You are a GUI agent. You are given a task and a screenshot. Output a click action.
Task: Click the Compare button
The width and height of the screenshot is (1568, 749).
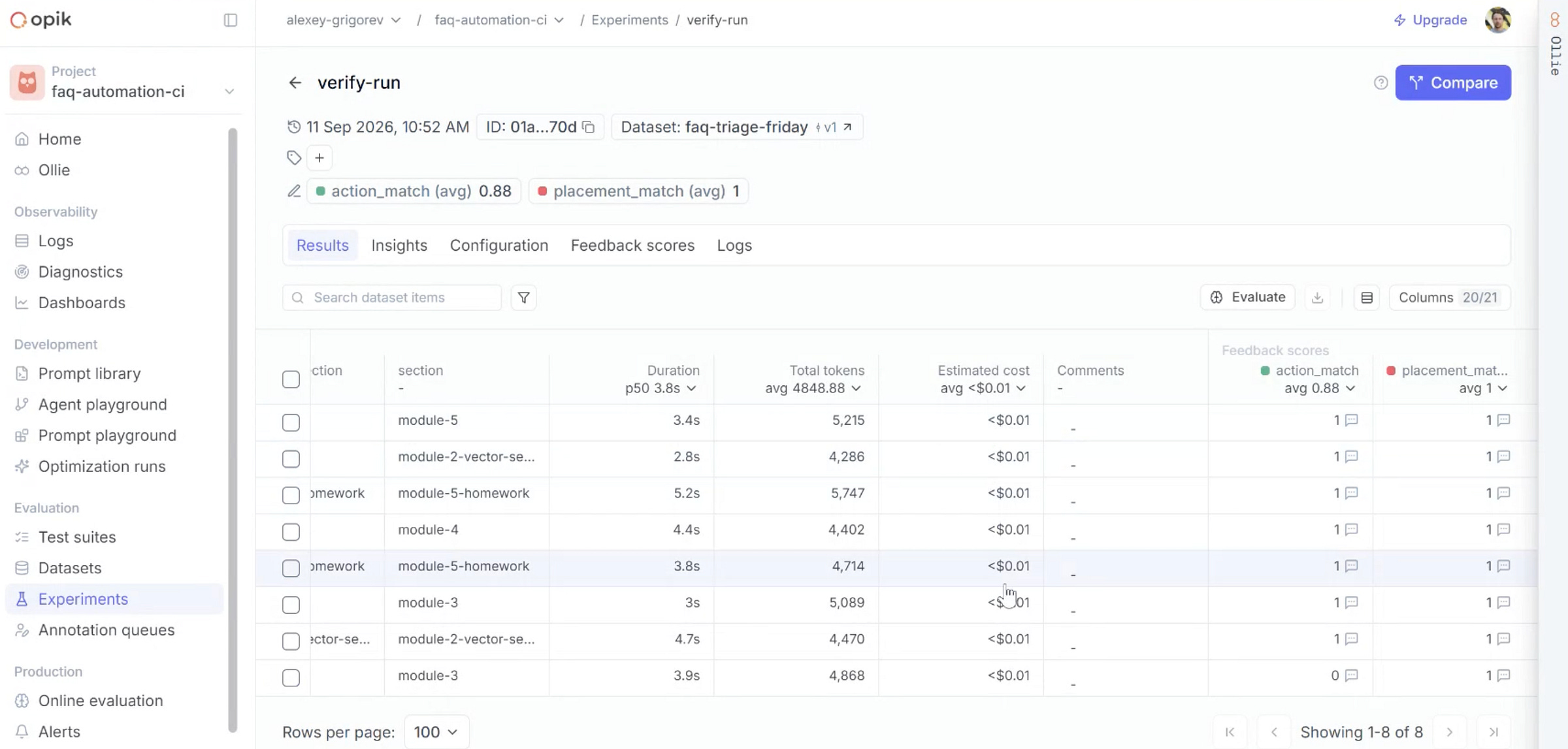1453,83
